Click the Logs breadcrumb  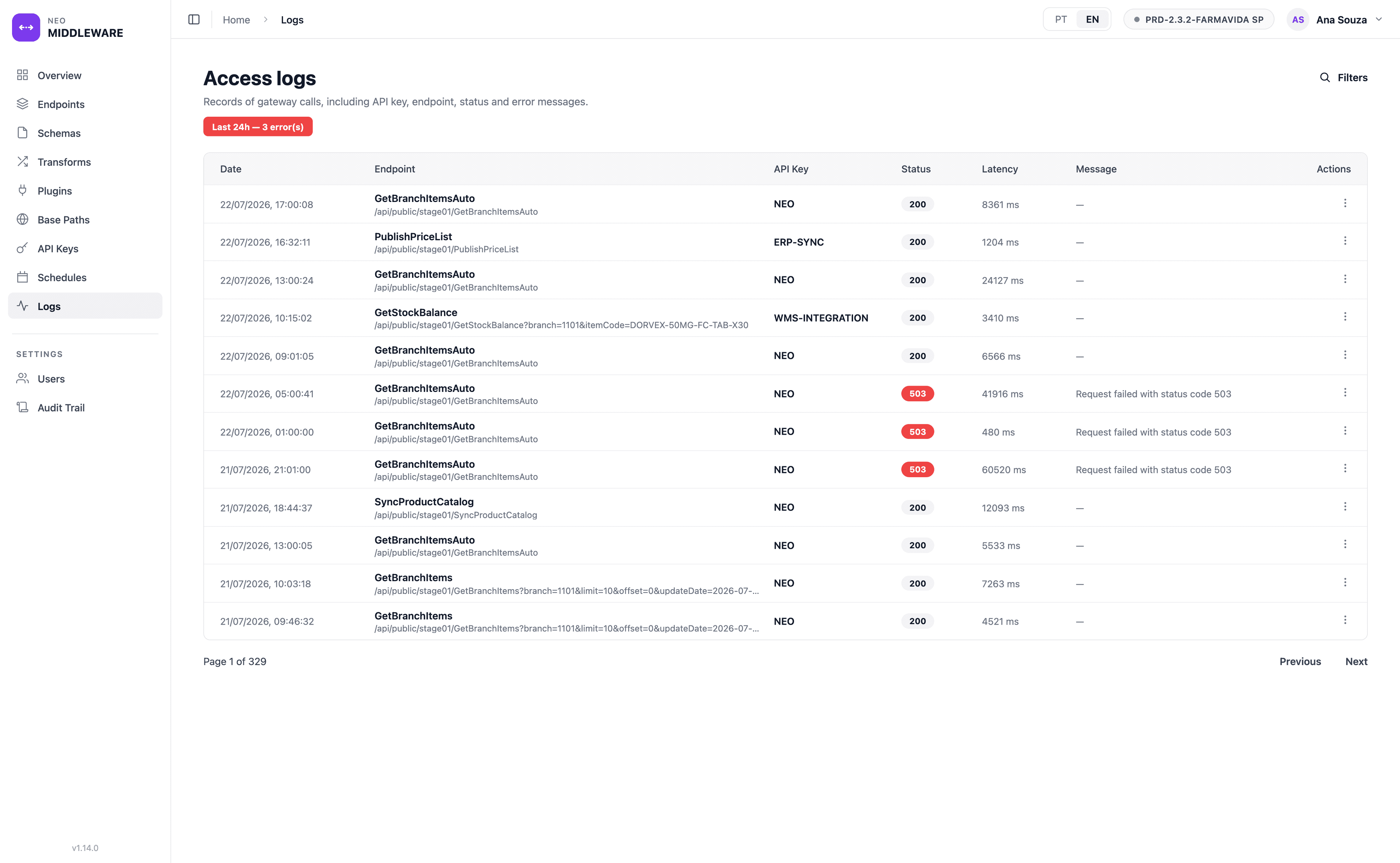point(292,19)
